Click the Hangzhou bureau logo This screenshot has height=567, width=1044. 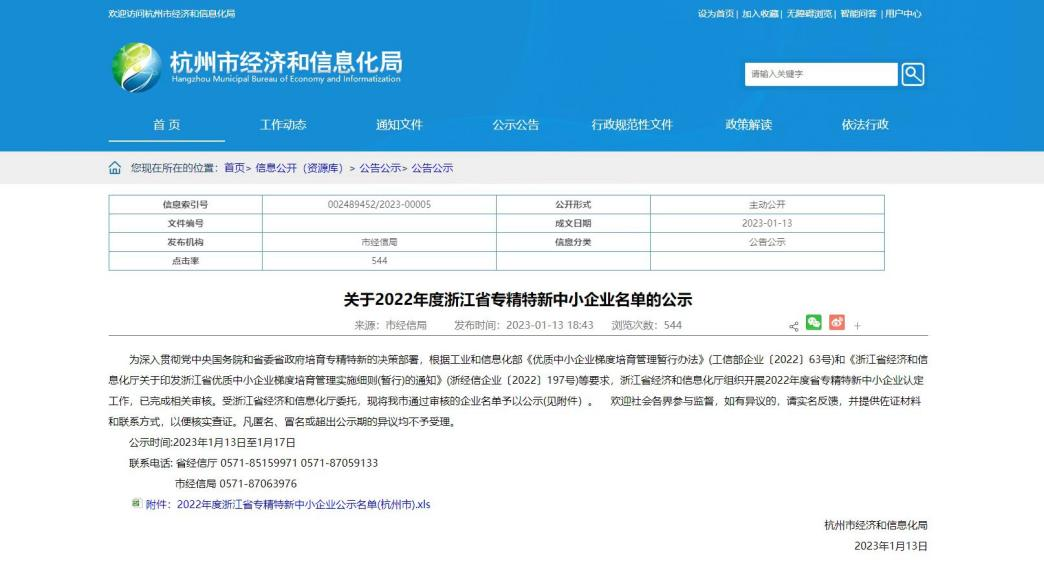[135, 66]
